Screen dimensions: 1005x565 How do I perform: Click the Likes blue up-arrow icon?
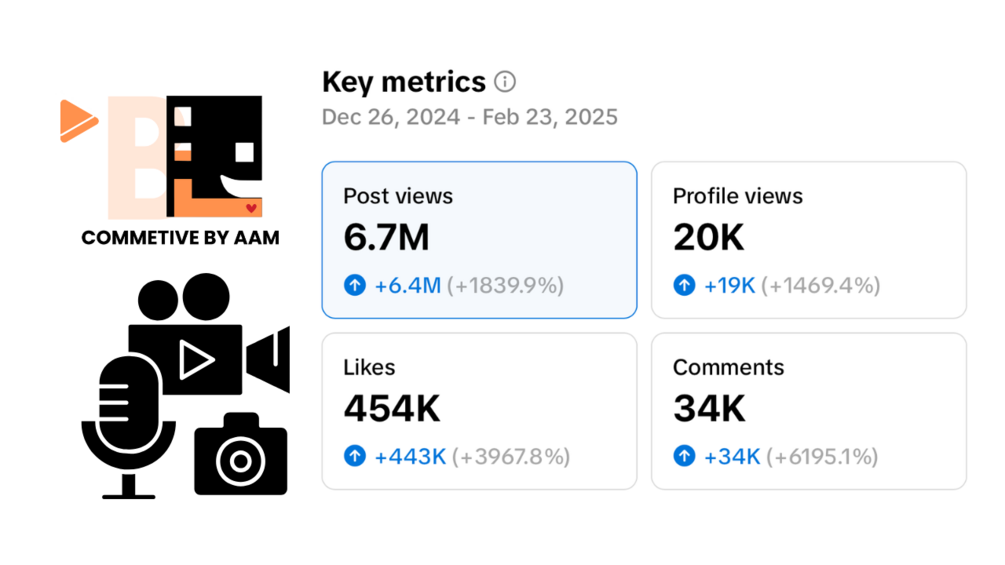pyautogui.click(x=355, y=457)
